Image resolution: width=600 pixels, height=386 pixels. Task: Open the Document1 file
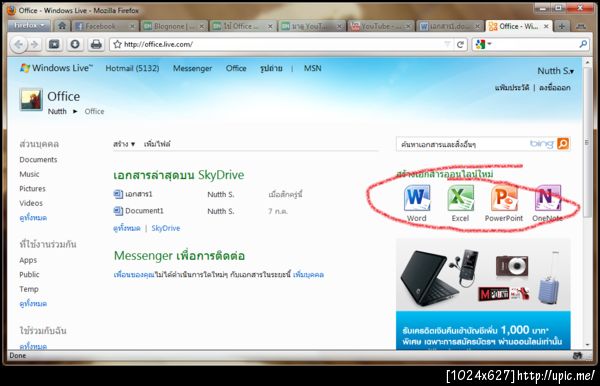click(144, 211)
